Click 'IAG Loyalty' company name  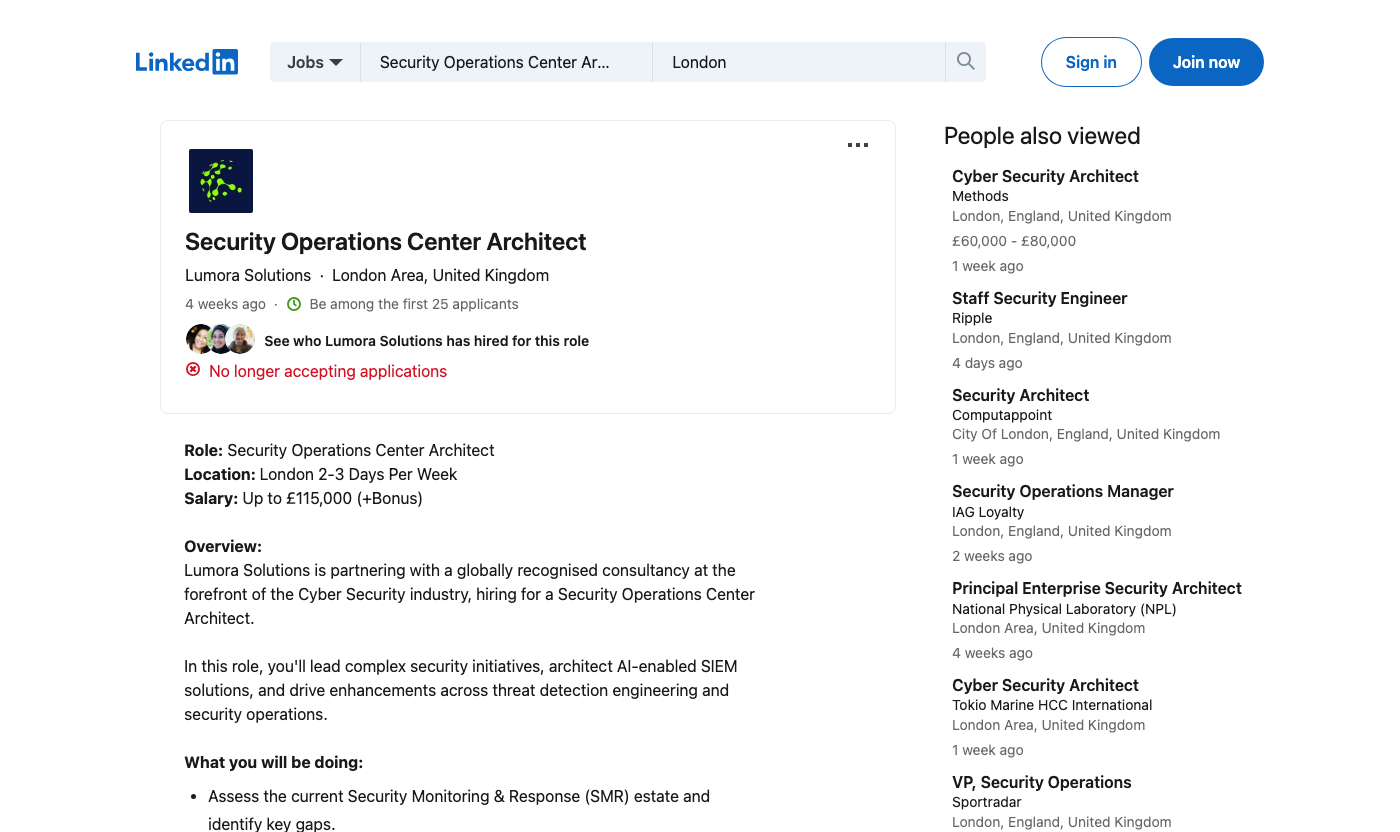point(988,512)
